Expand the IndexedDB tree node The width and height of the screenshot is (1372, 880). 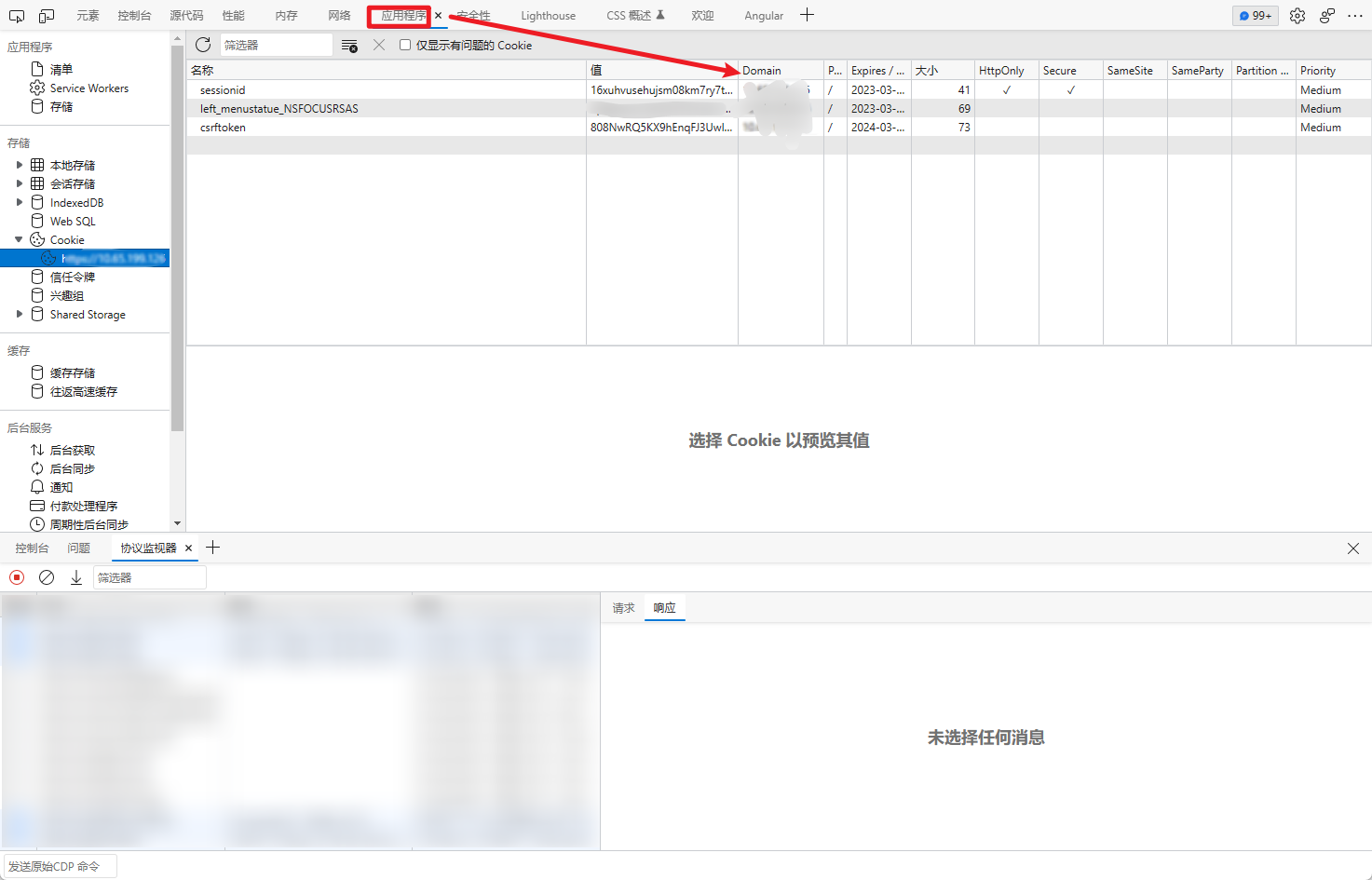coord(20,202)
